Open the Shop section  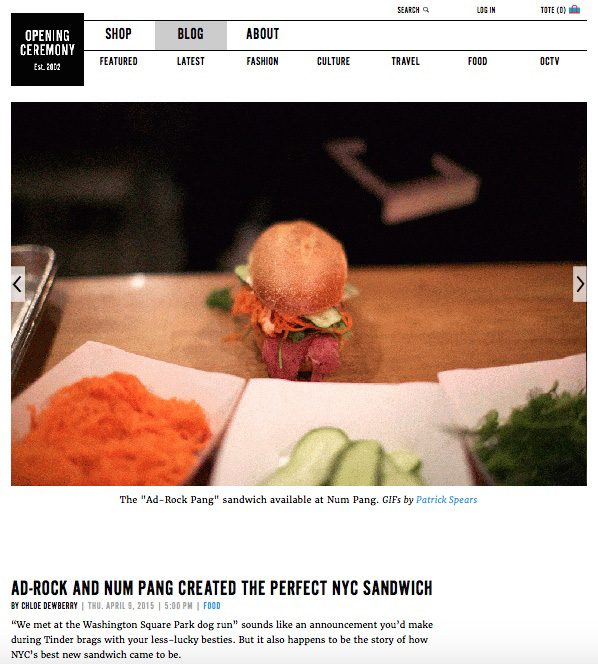click(x=119, y=34)
